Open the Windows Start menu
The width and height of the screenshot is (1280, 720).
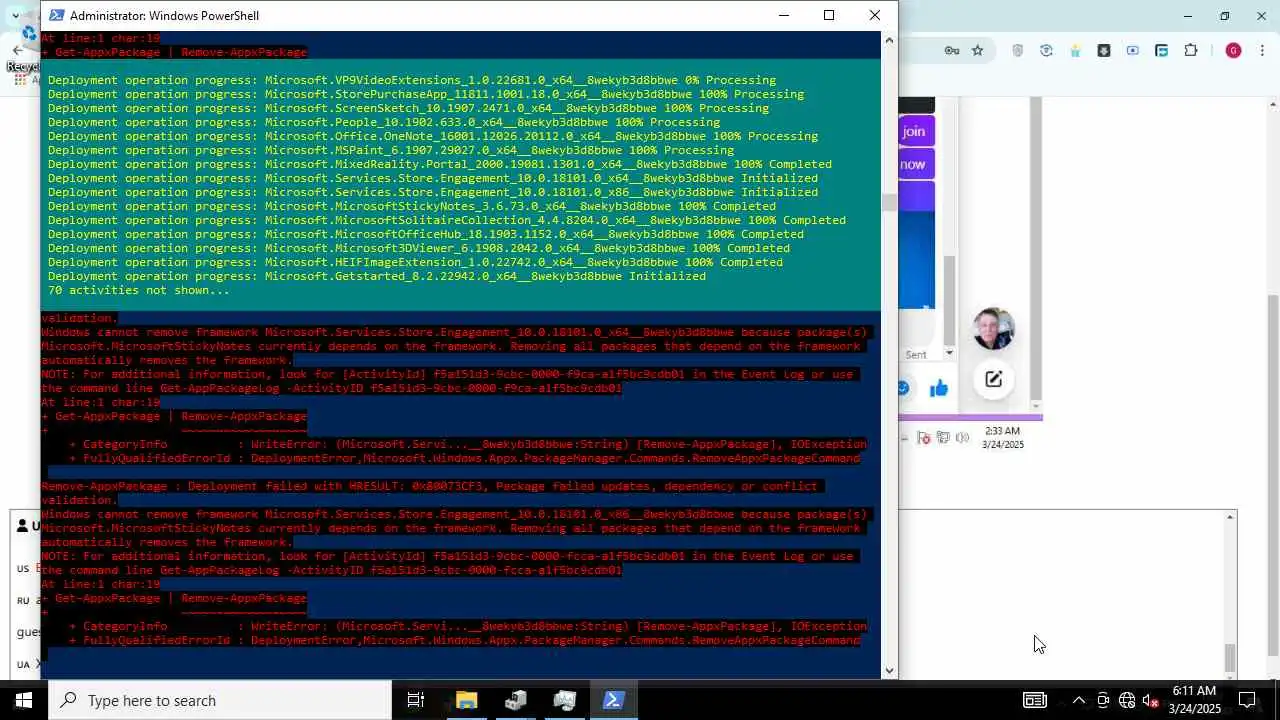(24, 700)
